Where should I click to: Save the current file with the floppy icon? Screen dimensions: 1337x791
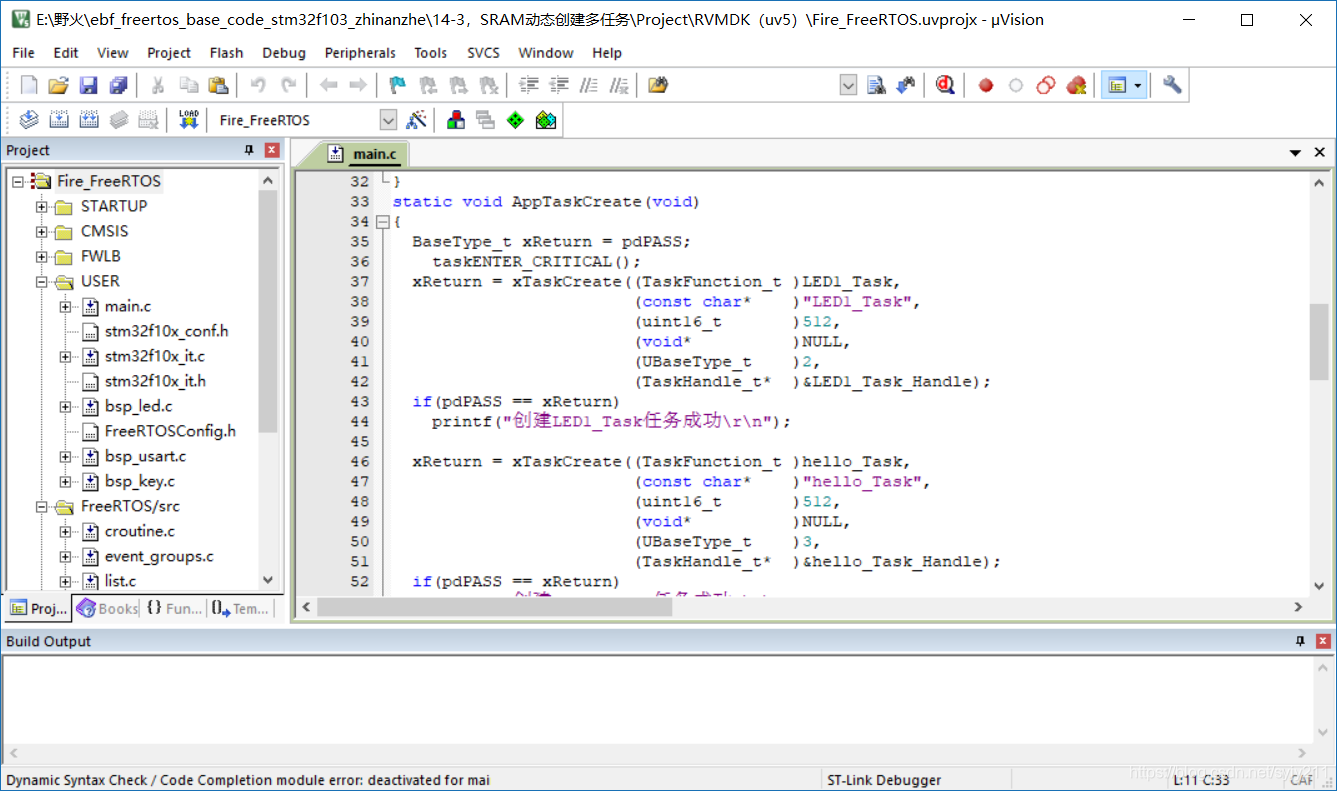pyautogui.click(x=89, y=86)
